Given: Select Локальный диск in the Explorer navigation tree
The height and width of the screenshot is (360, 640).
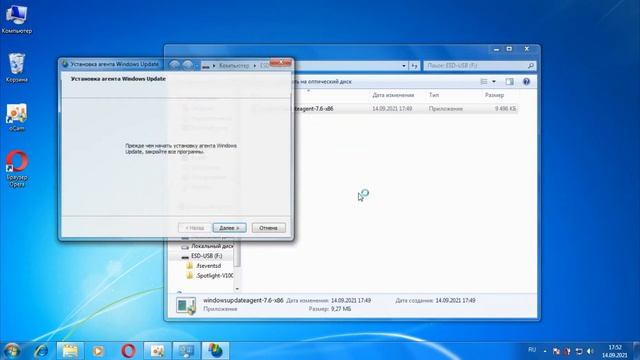Looking at the screenshot, I should tap(207, 246).
